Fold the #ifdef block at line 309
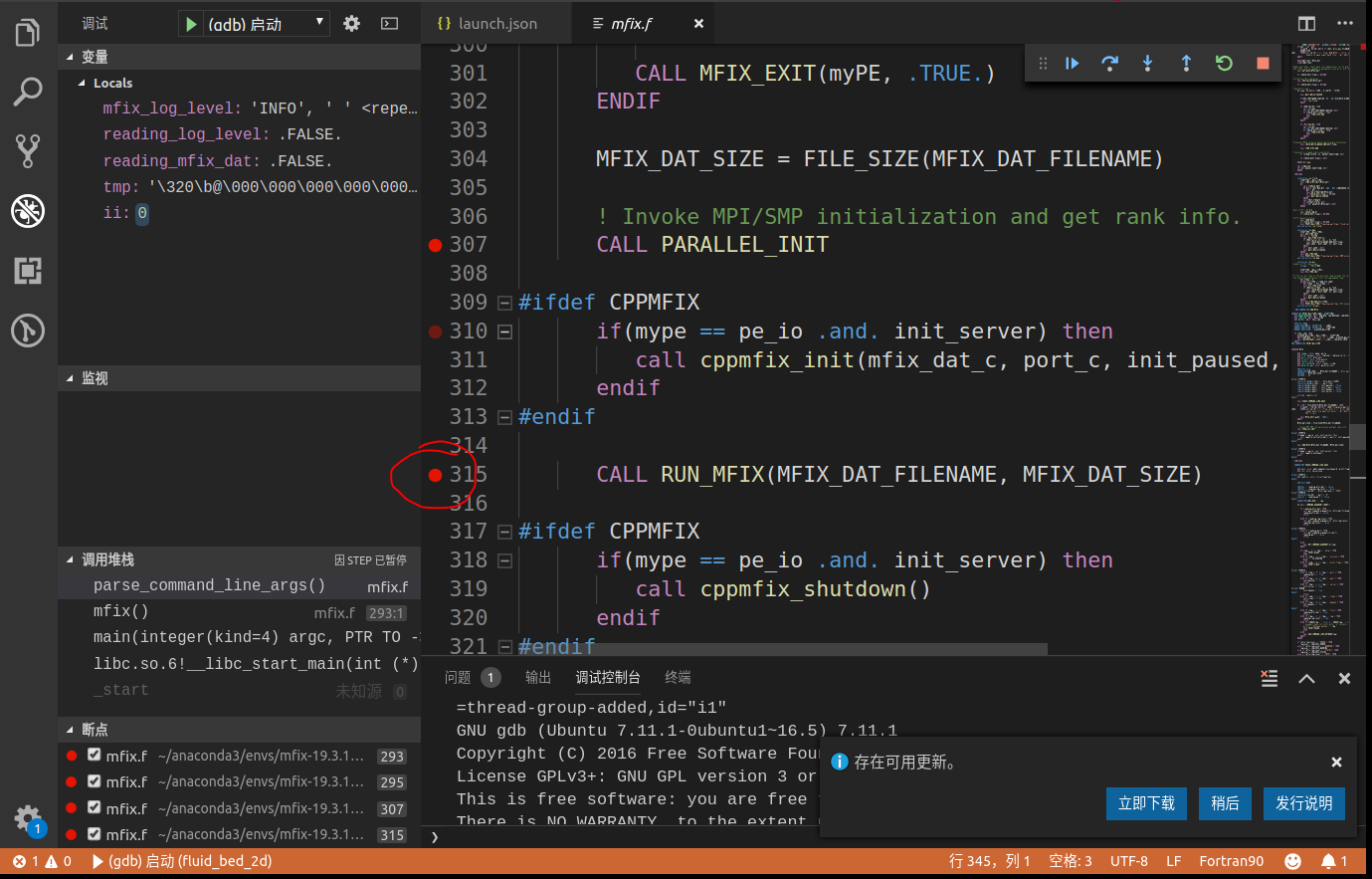1372x879 pixels. pos(505,303)
